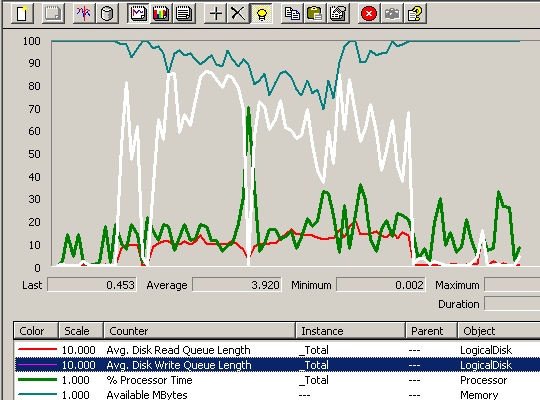540x400 pixels.
Task: Click the red line color swatch row
Action: click(277, 350)
